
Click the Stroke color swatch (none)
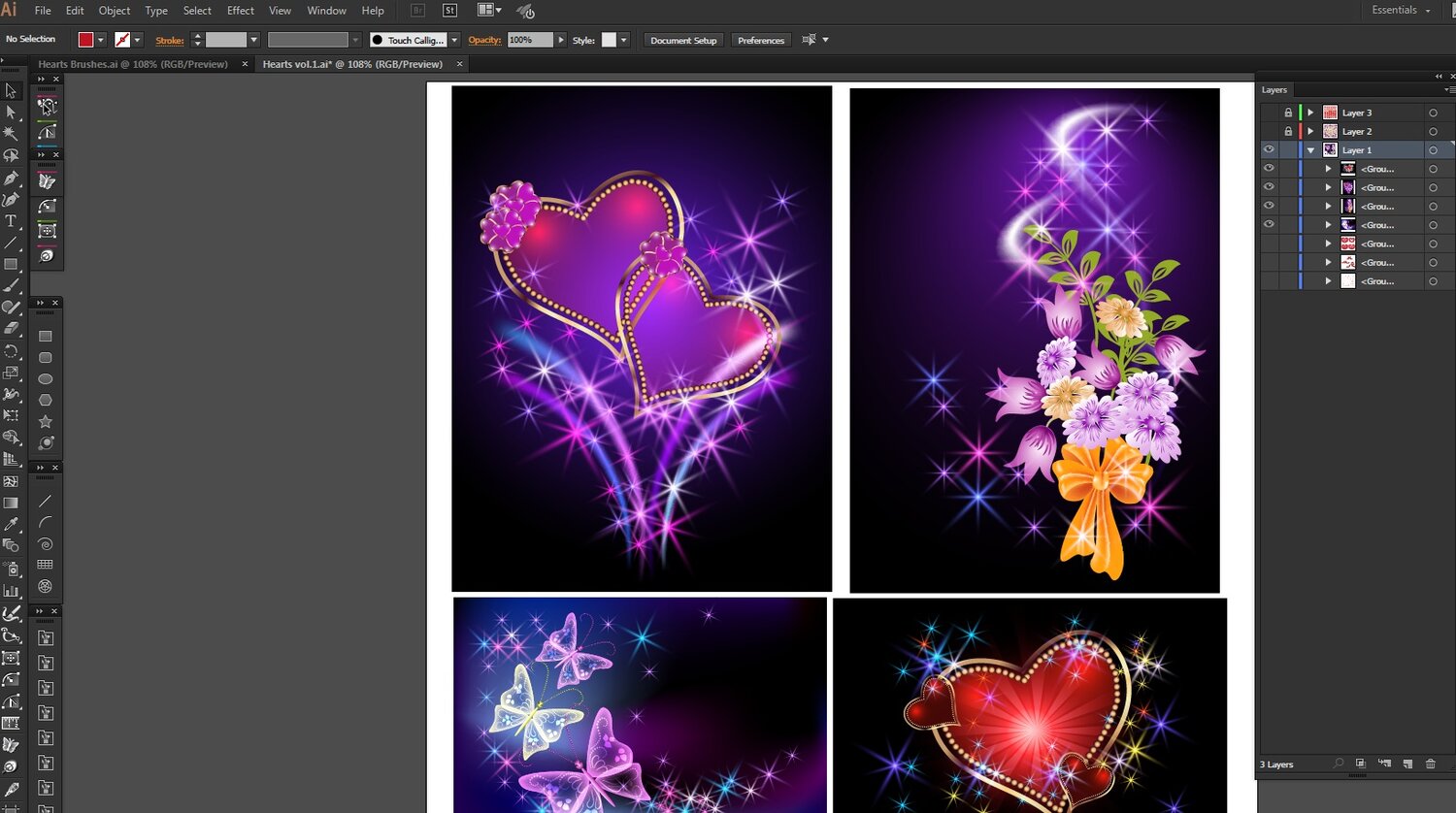[122, 40]
